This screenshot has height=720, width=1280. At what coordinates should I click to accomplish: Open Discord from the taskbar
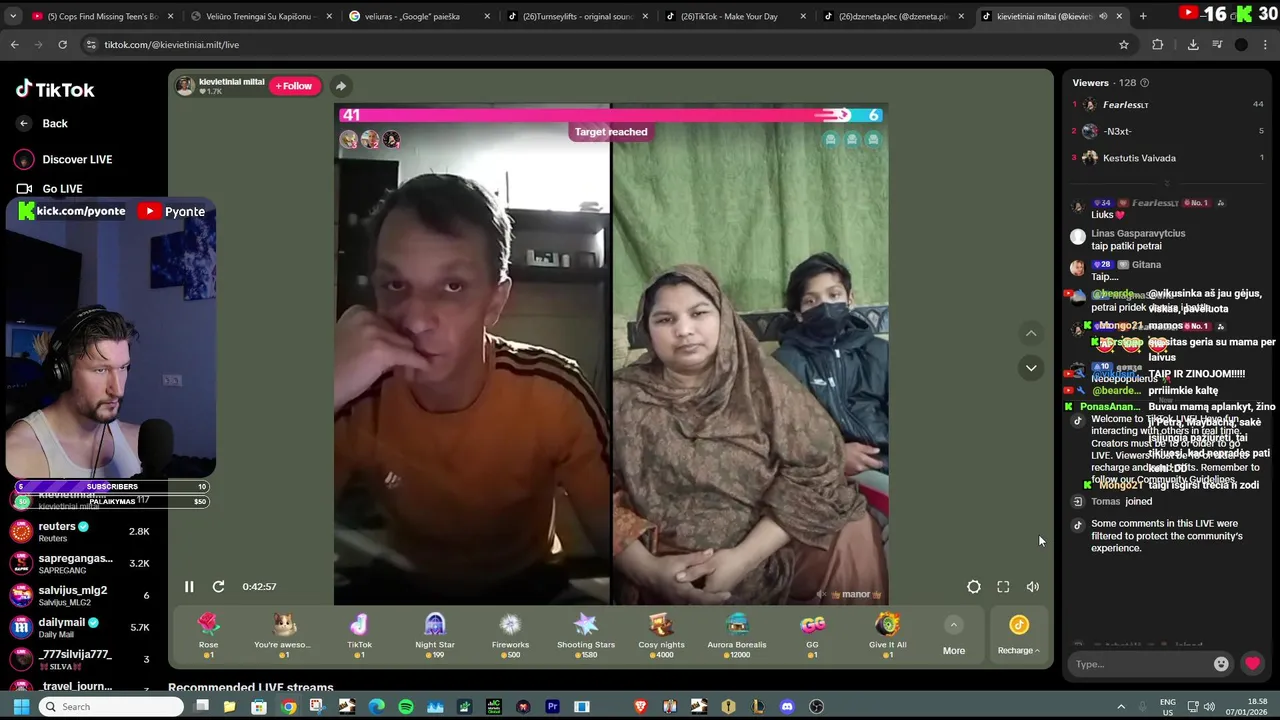pyautogui.click(x=787, y=707)
